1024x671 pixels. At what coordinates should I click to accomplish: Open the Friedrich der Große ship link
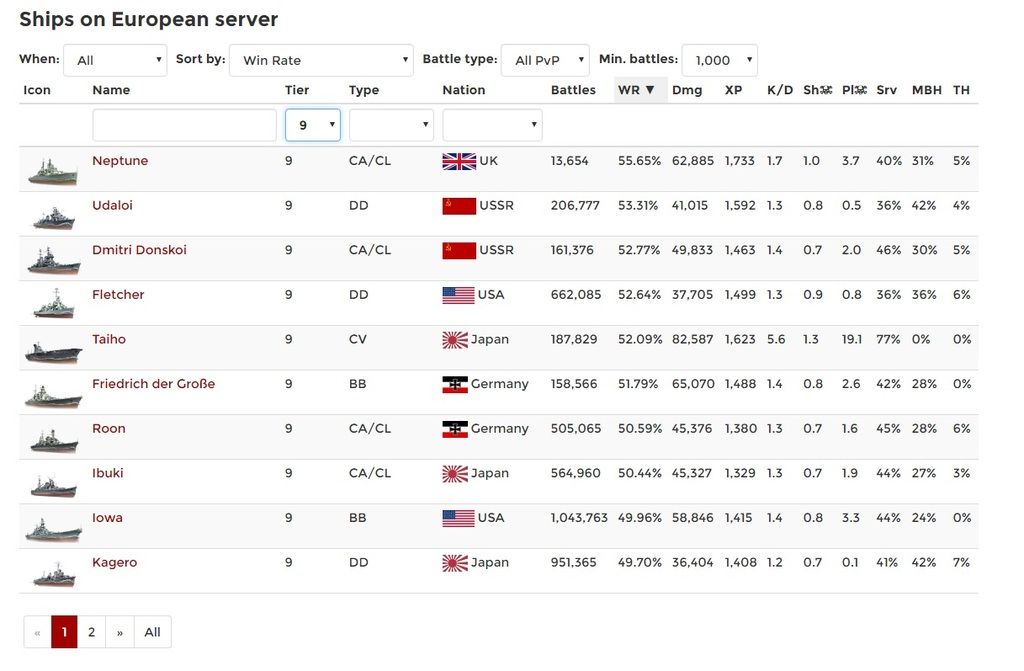point(153,384)
